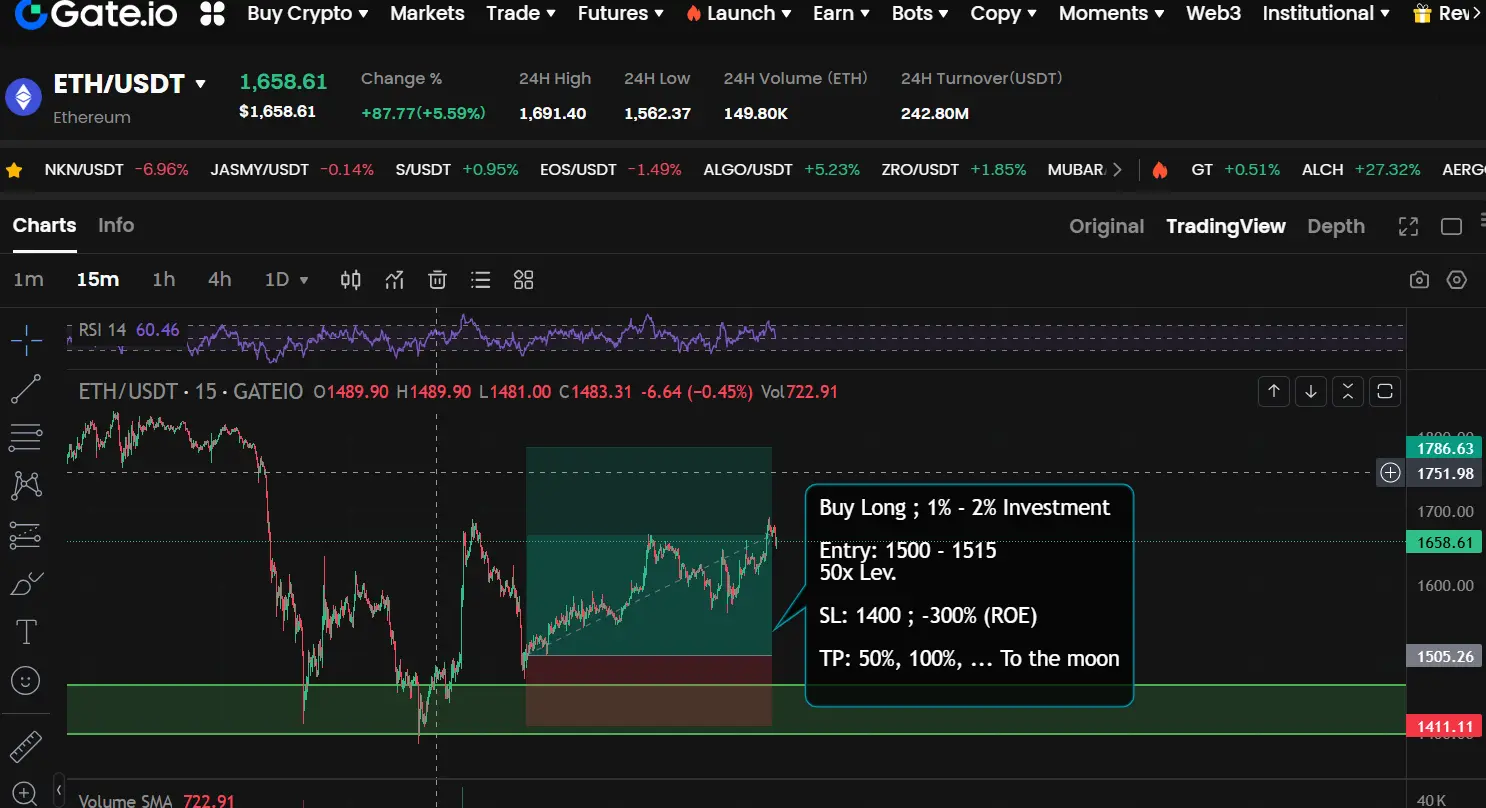Image resolution: width=1486 pixels, height=808 pixels.
Task: Click the favorites star in ticker bar
Action: pos(14,170)
